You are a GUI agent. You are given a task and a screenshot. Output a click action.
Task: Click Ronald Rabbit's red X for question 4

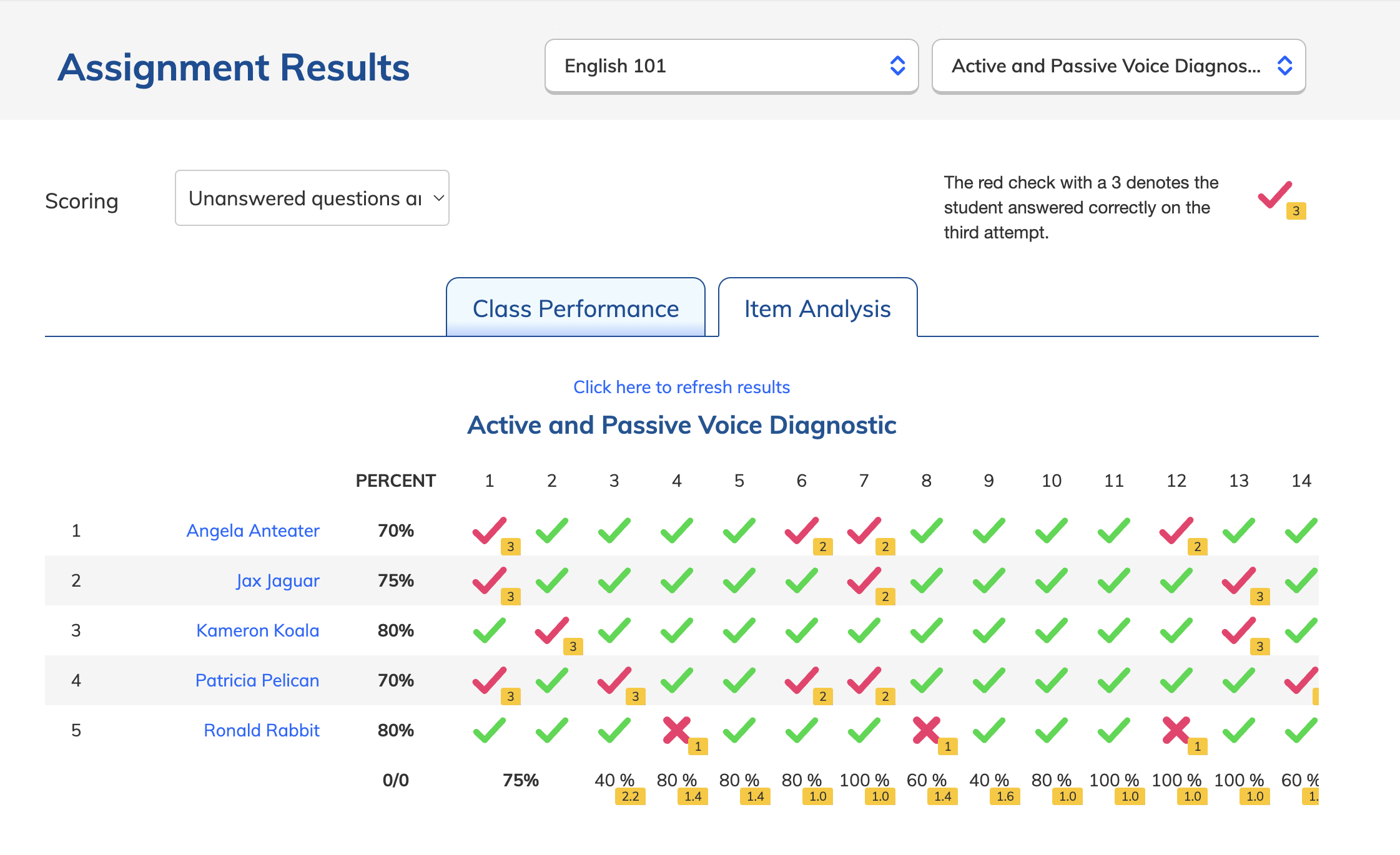coord(677,730)
